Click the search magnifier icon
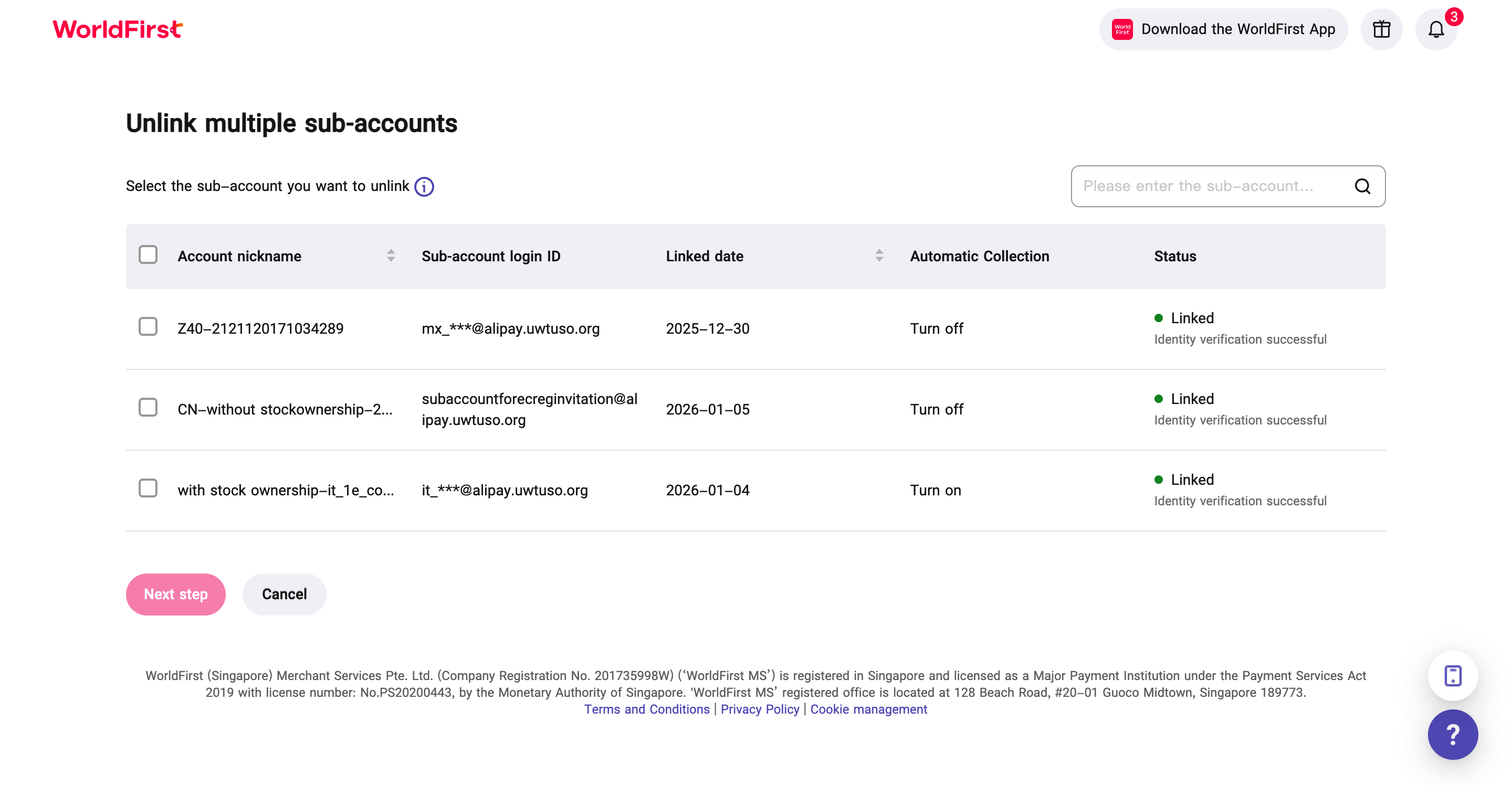Image resolution: width=1512 pixels, height=785 pixels. [1362, 186]
